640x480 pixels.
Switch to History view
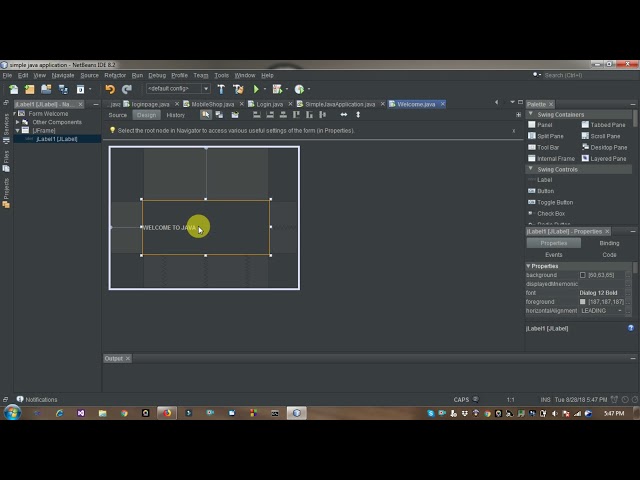tap(176, 115)
